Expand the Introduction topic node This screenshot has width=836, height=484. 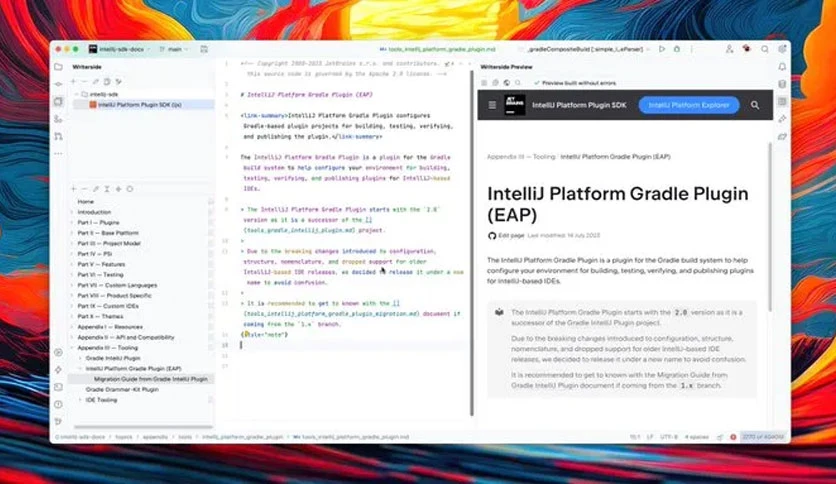(x=73, y=212)
